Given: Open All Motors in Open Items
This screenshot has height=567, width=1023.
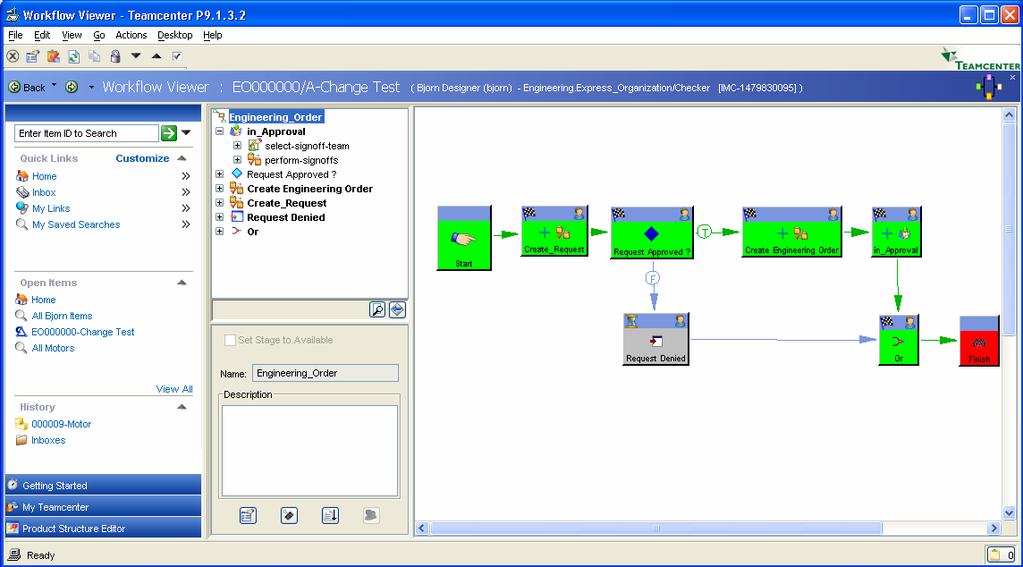Looking at the screenshot, I should click(53, 348).
